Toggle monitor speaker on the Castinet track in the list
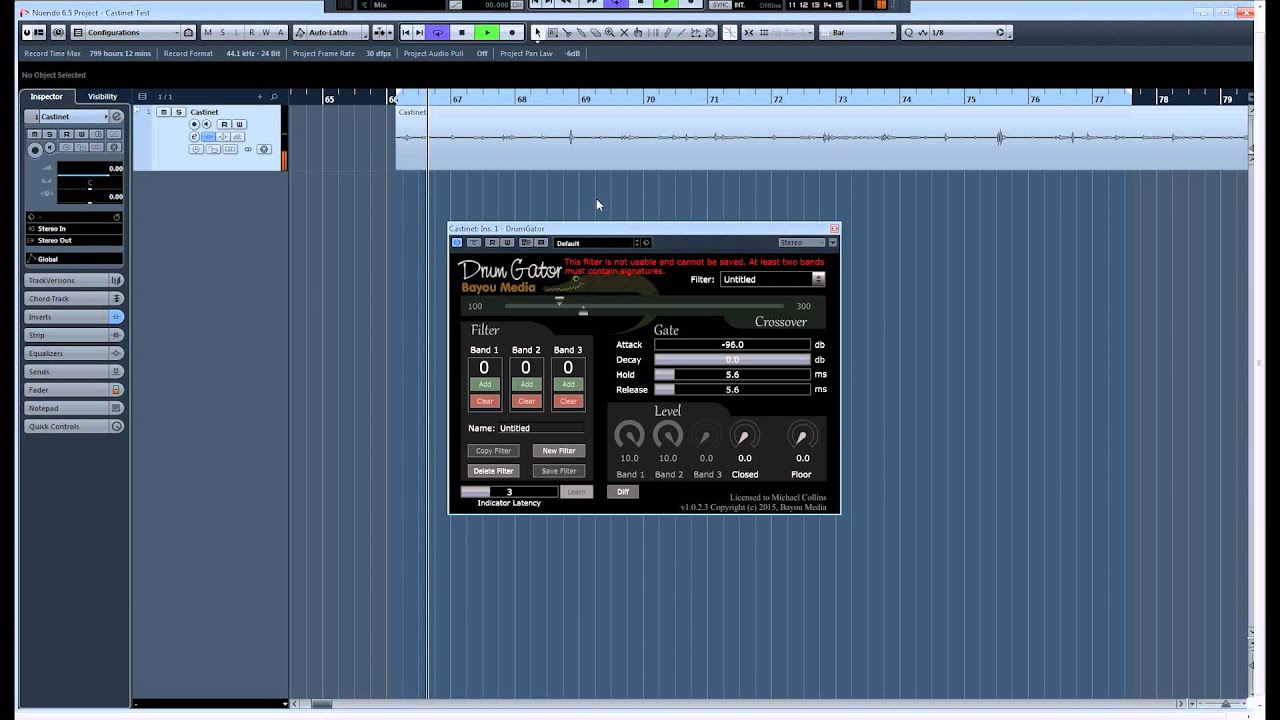The image size is (1280, 720). point(207,124)
